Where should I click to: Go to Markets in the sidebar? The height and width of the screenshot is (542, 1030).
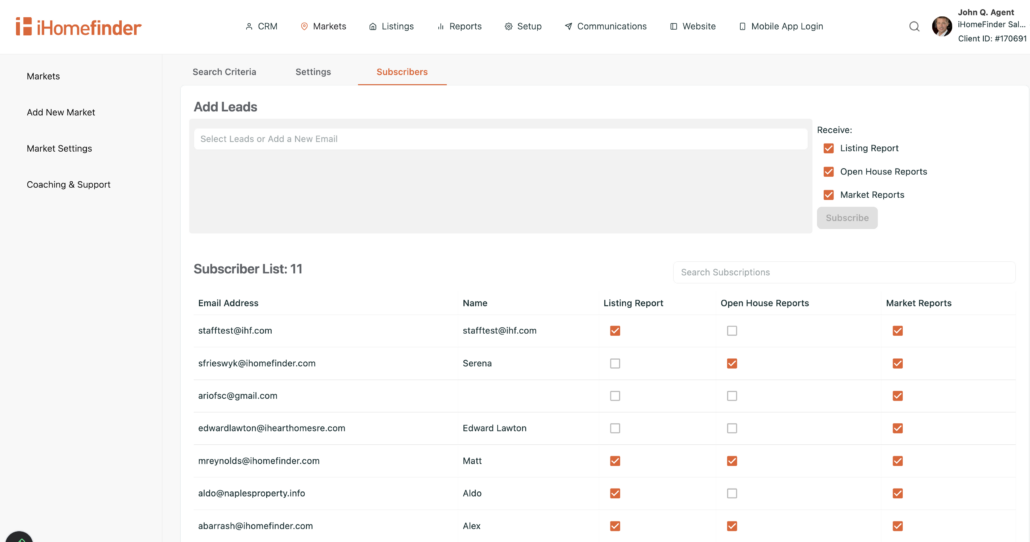click(x=43, y=76)
